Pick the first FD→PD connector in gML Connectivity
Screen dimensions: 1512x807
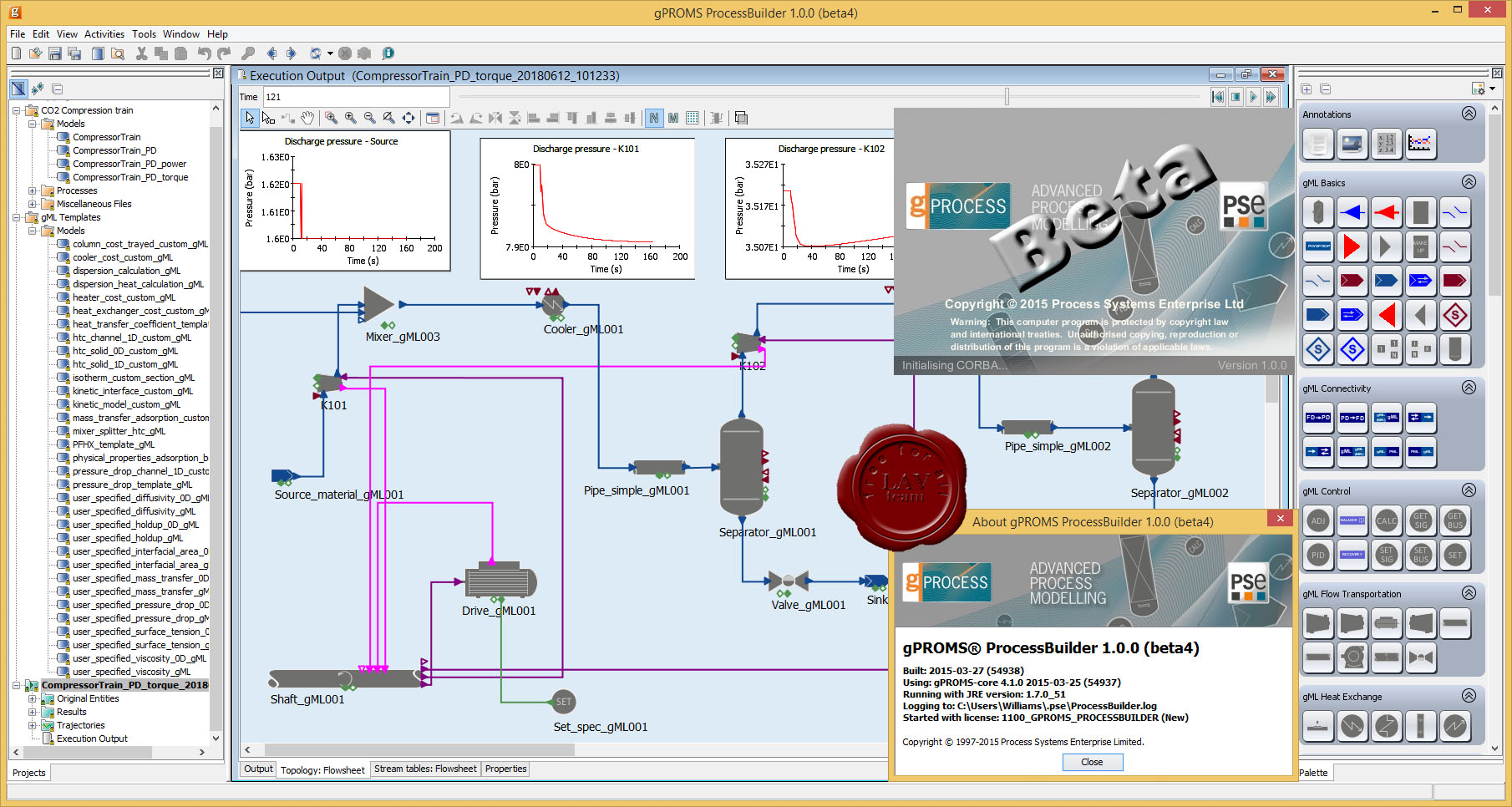[1318, 418]
